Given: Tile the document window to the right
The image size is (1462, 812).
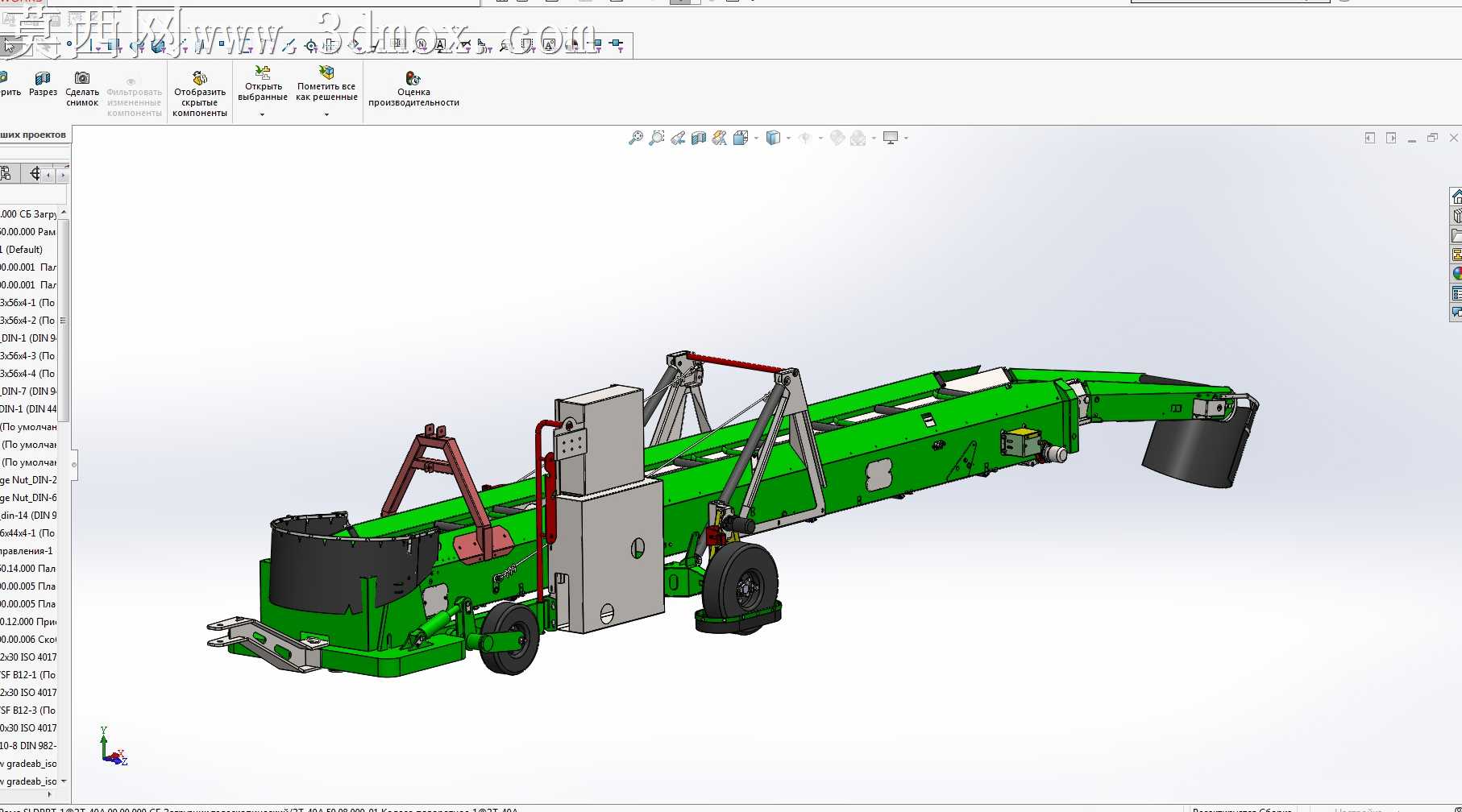Looking at the screenshot, I should [1391, 138].
